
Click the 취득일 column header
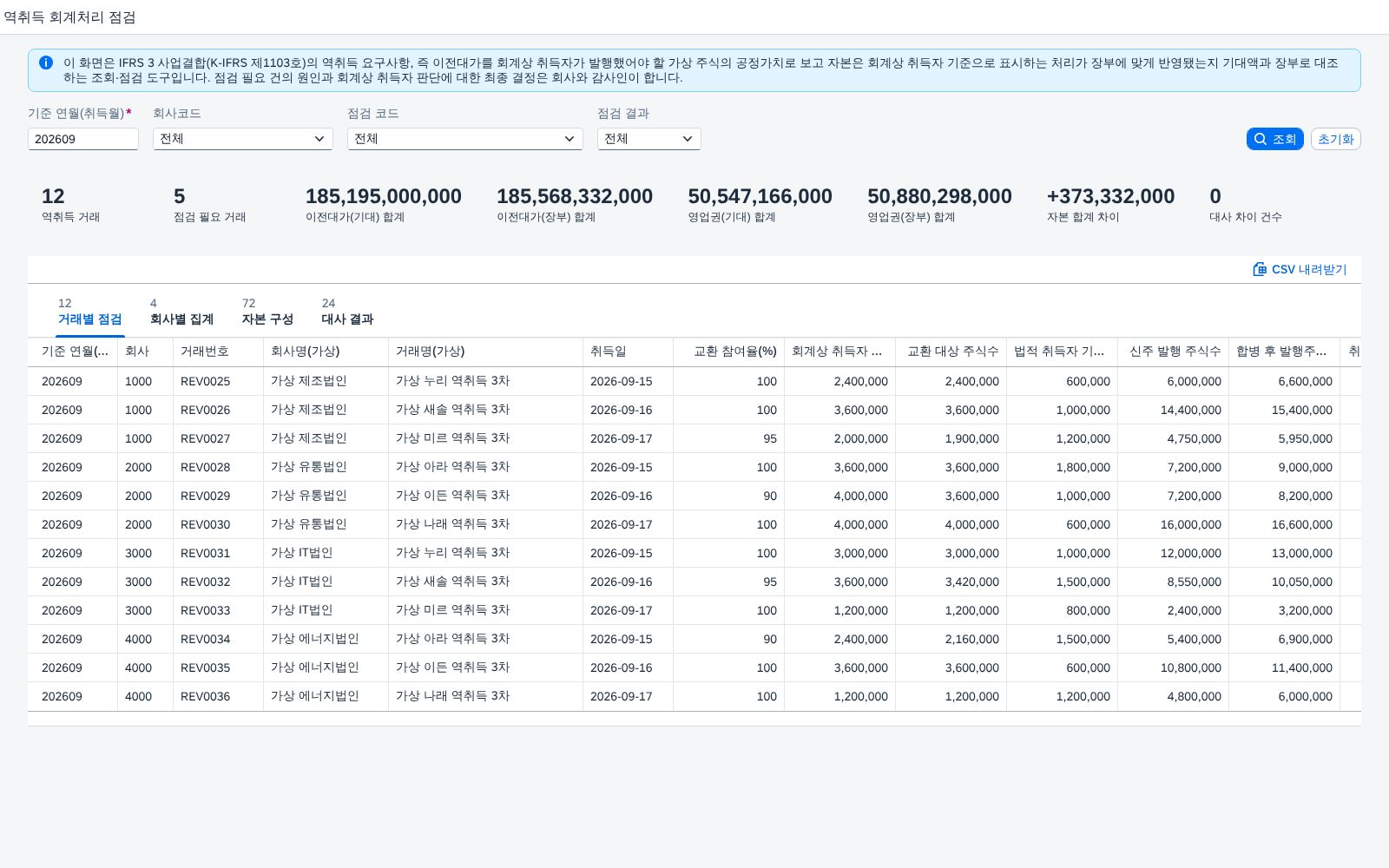[628, 352]
